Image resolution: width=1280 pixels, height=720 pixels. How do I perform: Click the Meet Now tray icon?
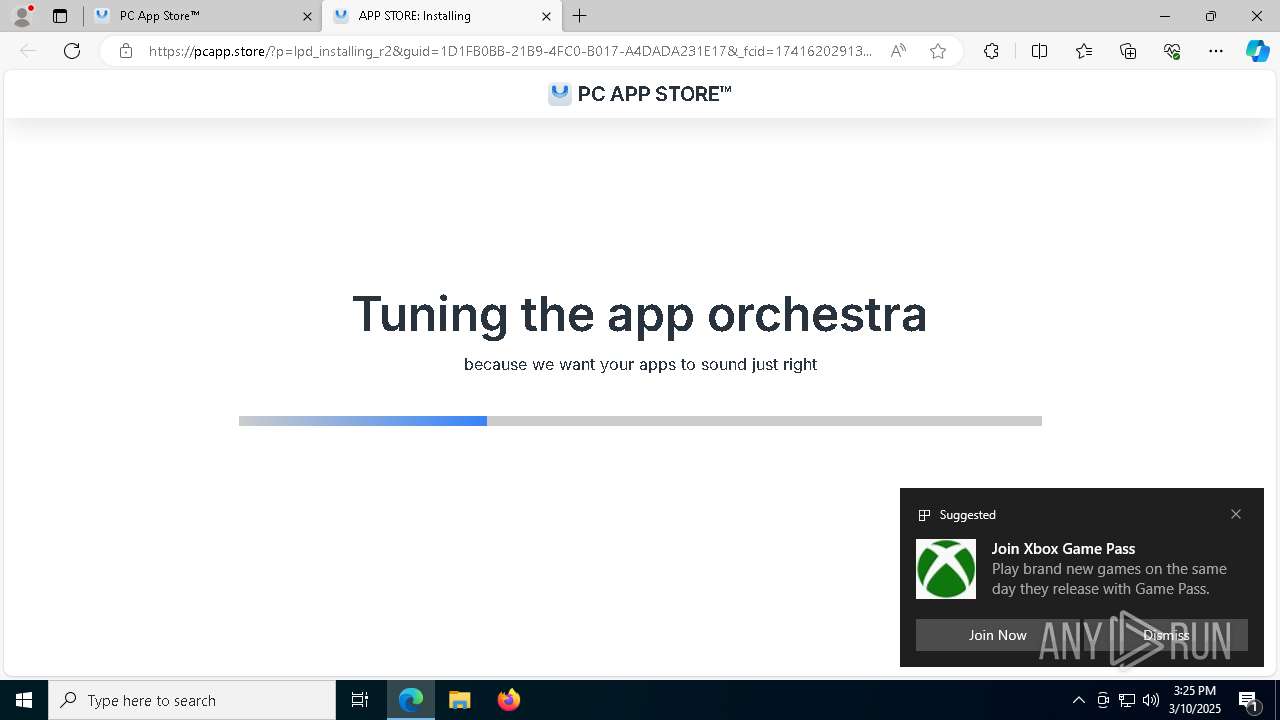pos(1103,700)
